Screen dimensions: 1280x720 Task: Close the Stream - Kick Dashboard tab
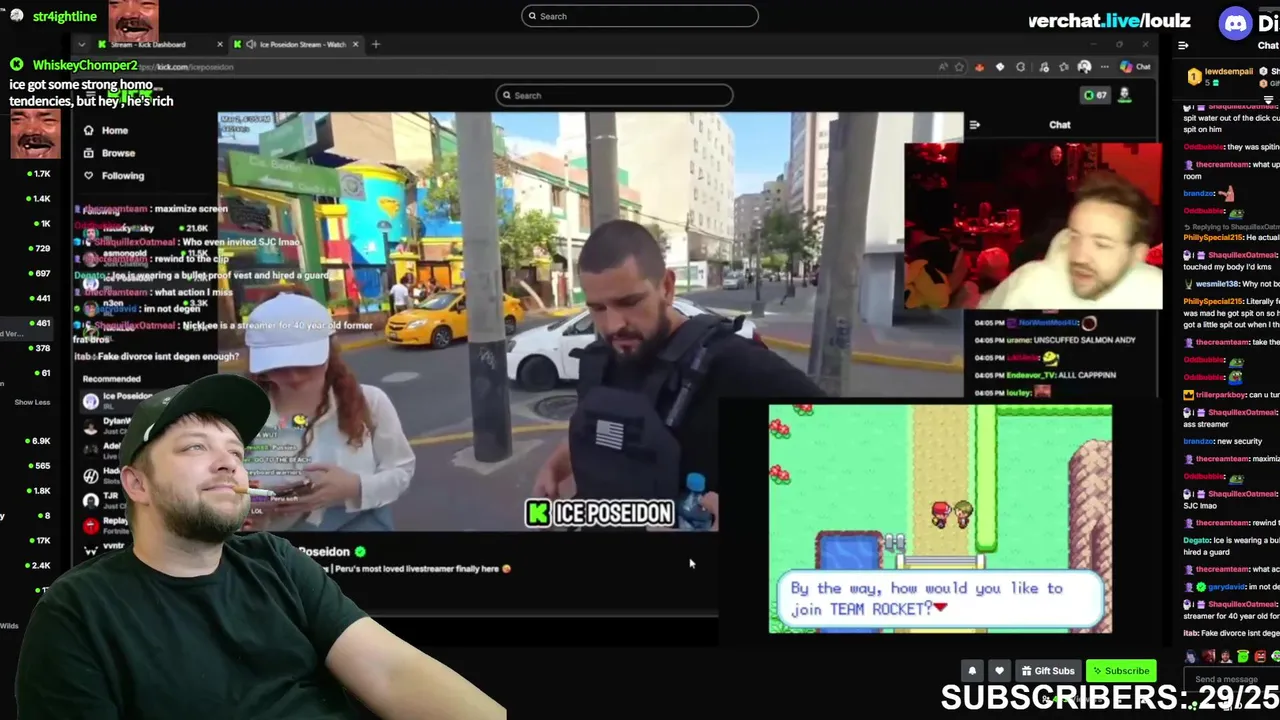[220, 44]
